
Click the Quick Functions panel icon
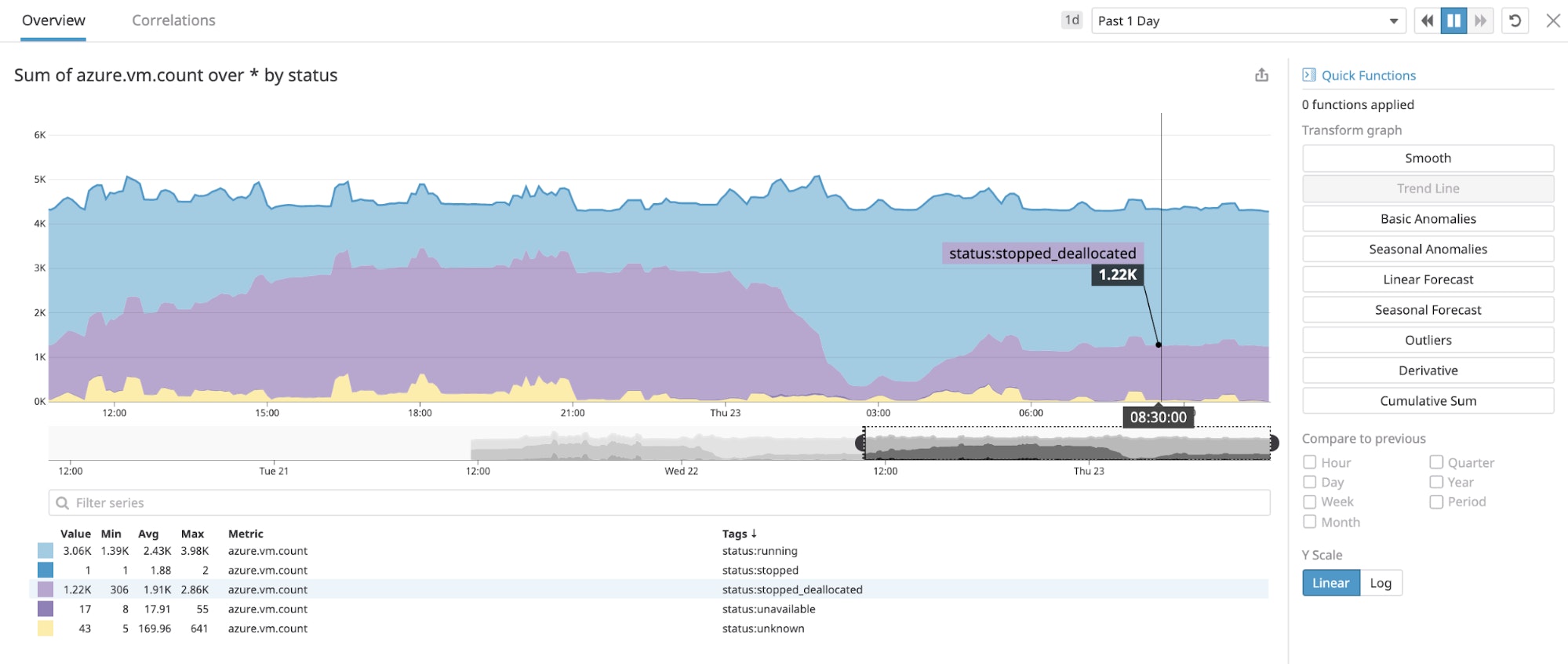pyautogui.click(x=1308, y=75)
